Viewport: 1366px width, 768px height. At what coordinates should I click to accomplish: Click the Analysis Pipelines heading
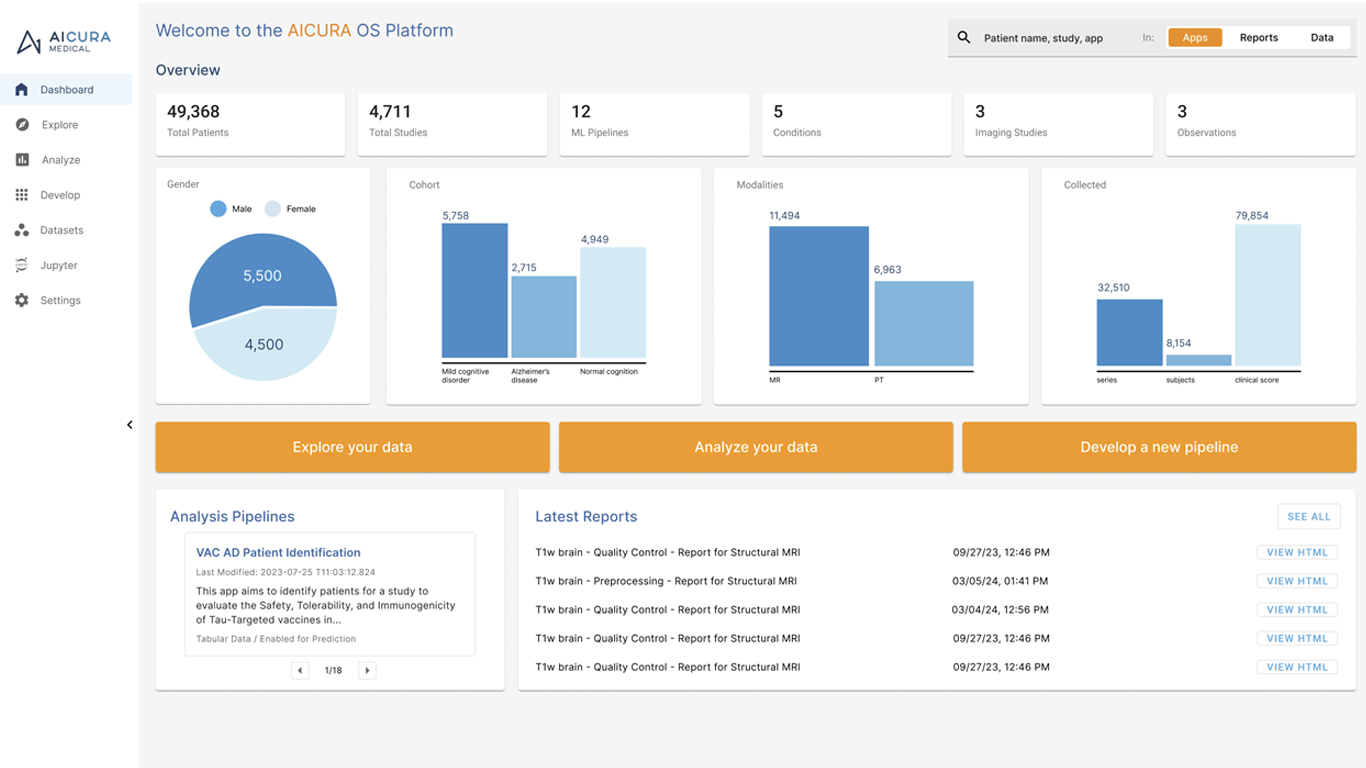tap(232, 517)
